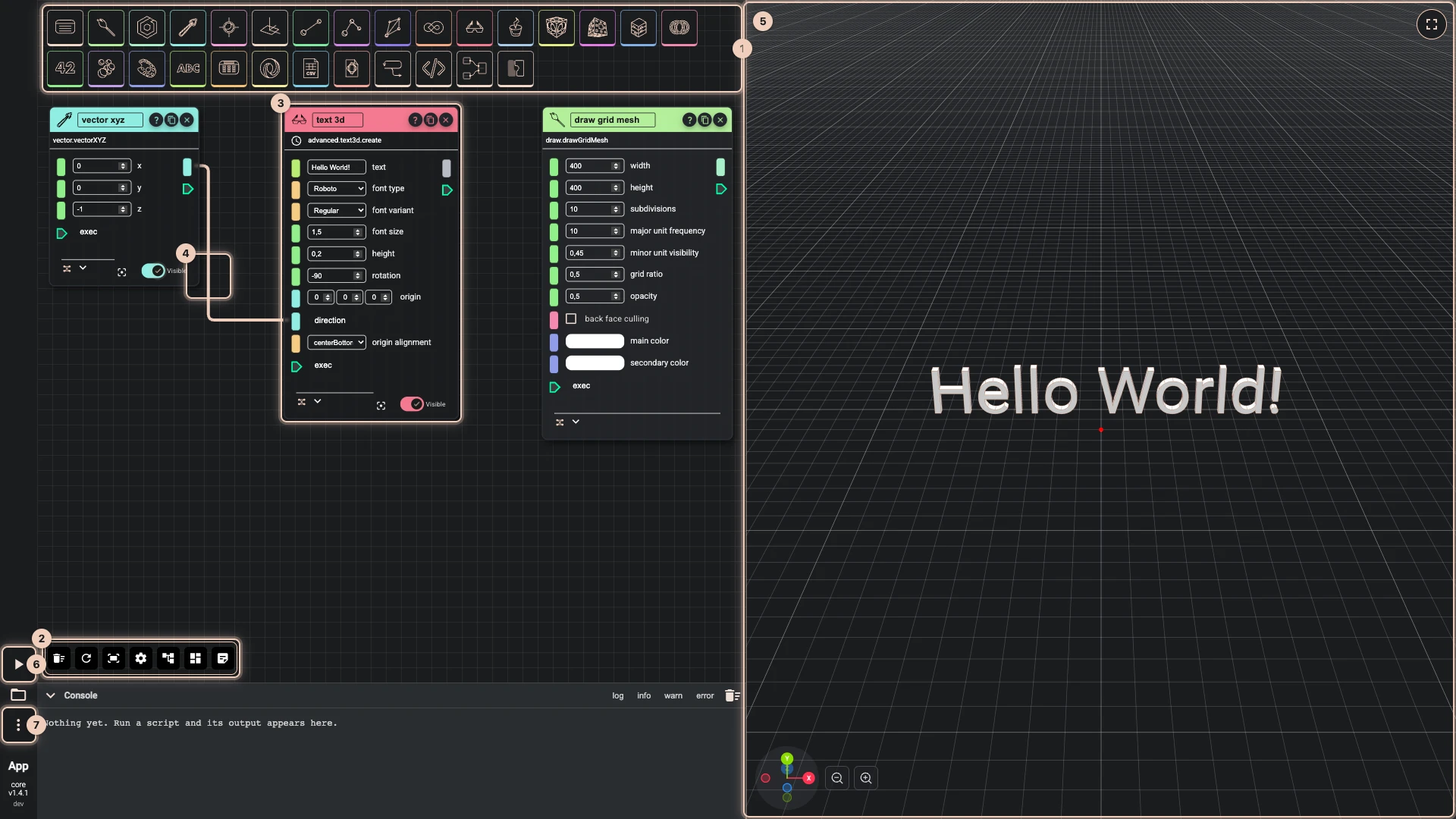Filter console by error
Viewport: 1456px width, 819px height.
(x=705, y=696)
